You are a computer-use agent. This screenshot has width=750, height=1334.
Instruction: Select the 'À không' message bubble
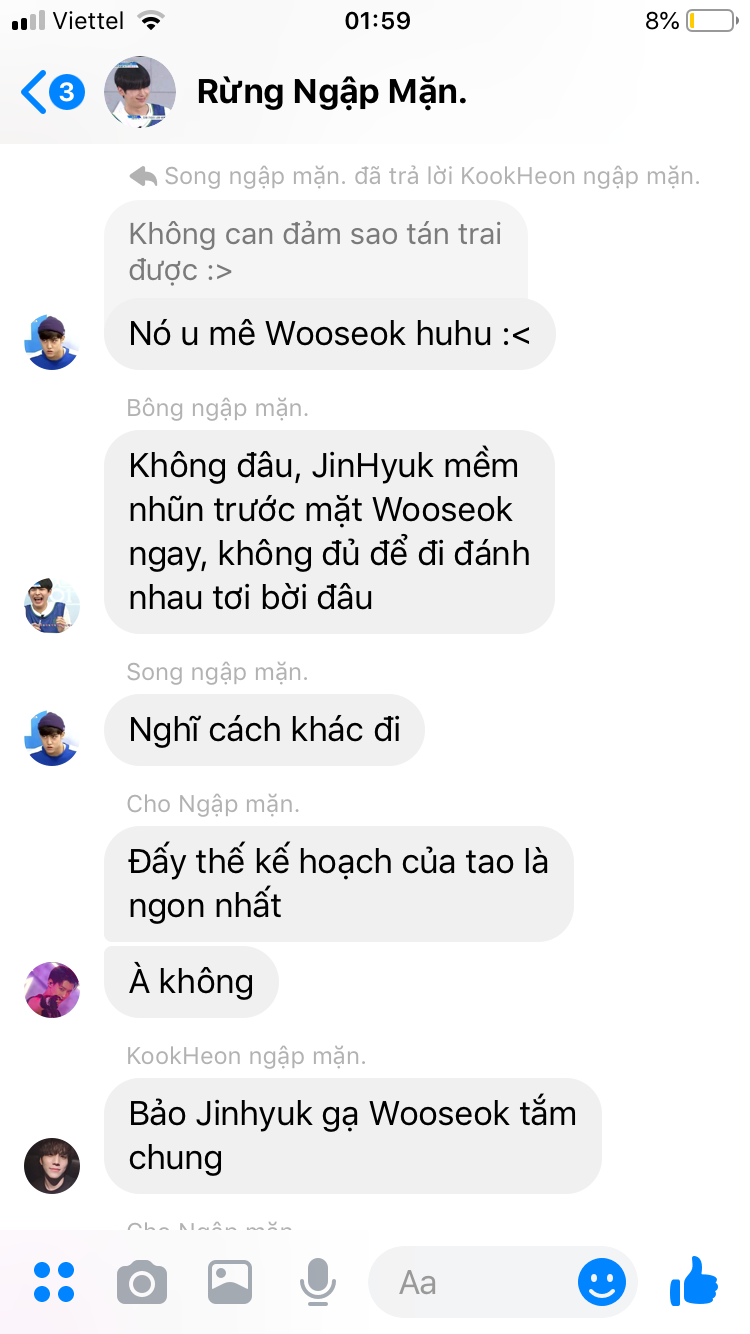191,982
